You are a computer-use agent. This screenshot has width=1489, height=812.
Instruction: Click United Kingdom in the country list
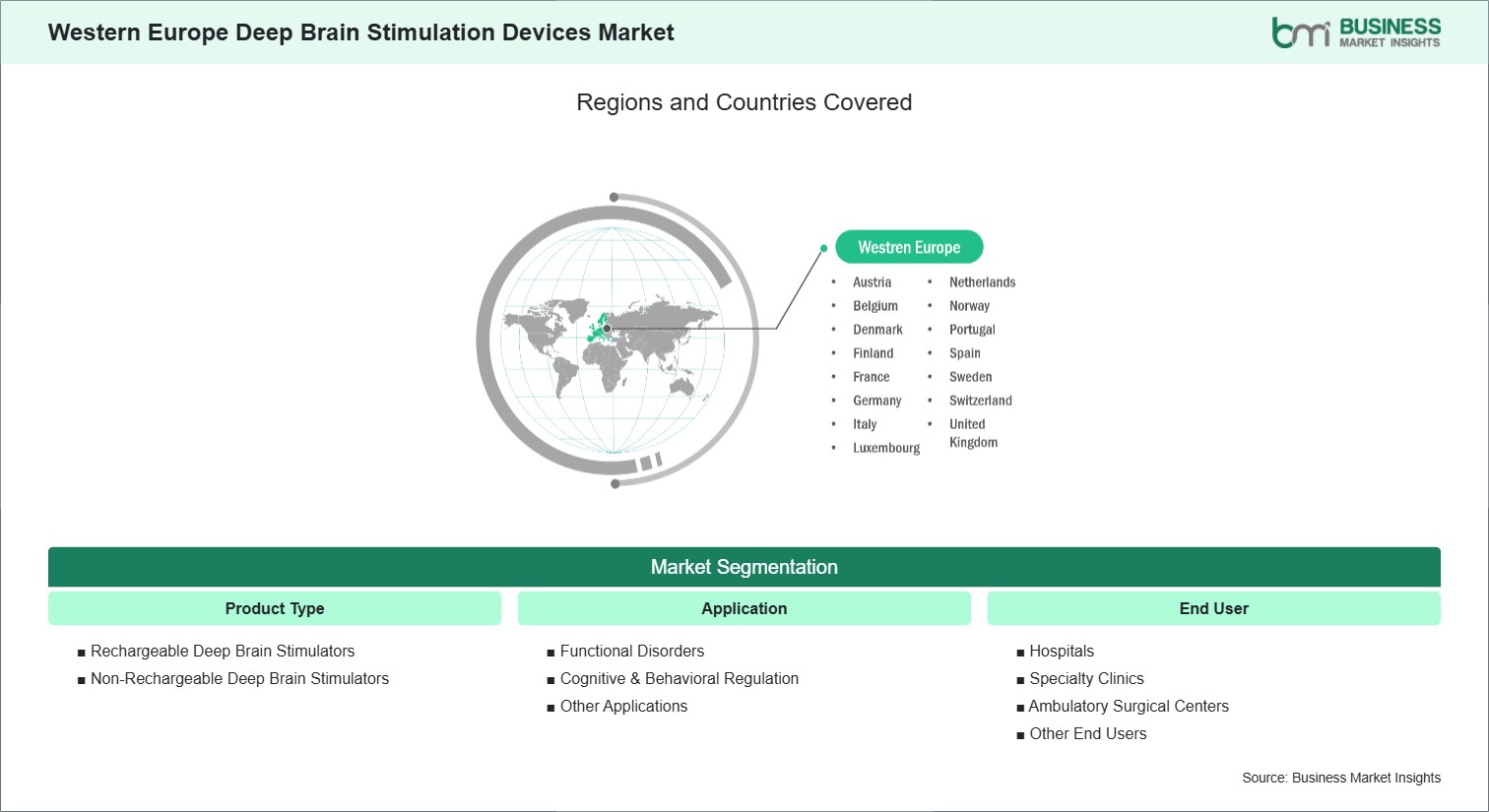[x=973, y=433]
